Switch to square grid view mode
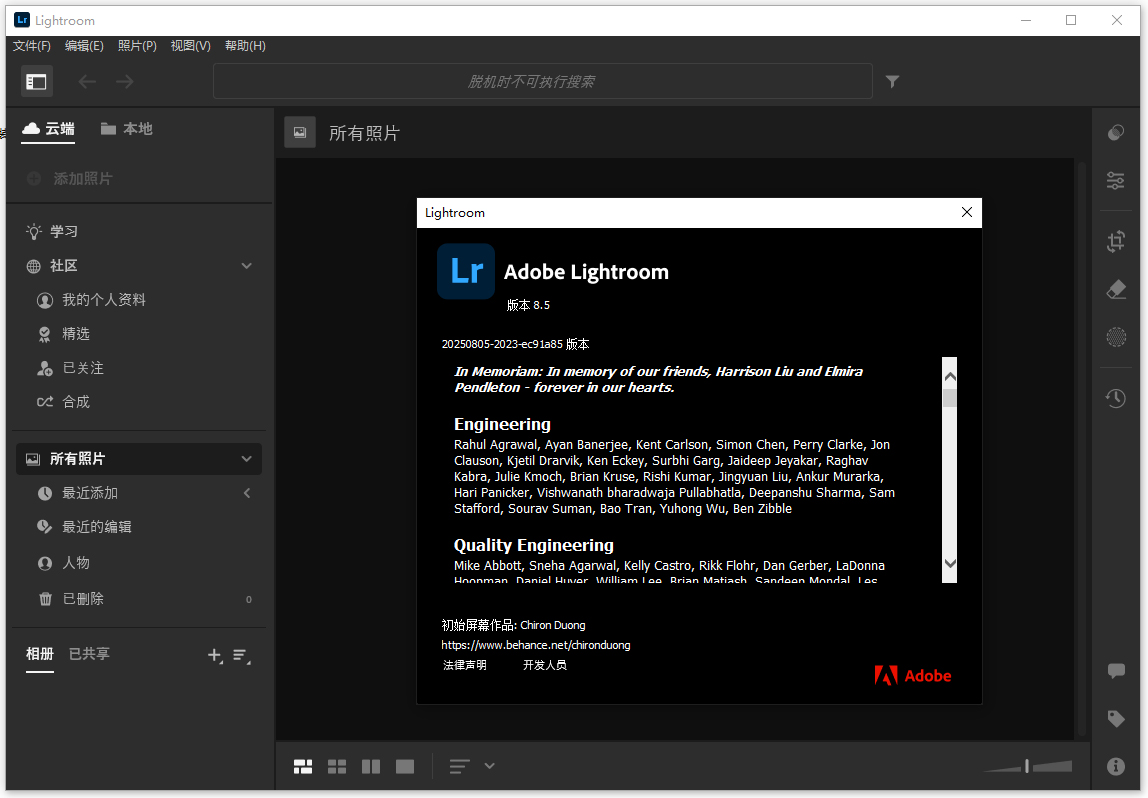Viewport: 1148px width, 798px height. point(337,766)
